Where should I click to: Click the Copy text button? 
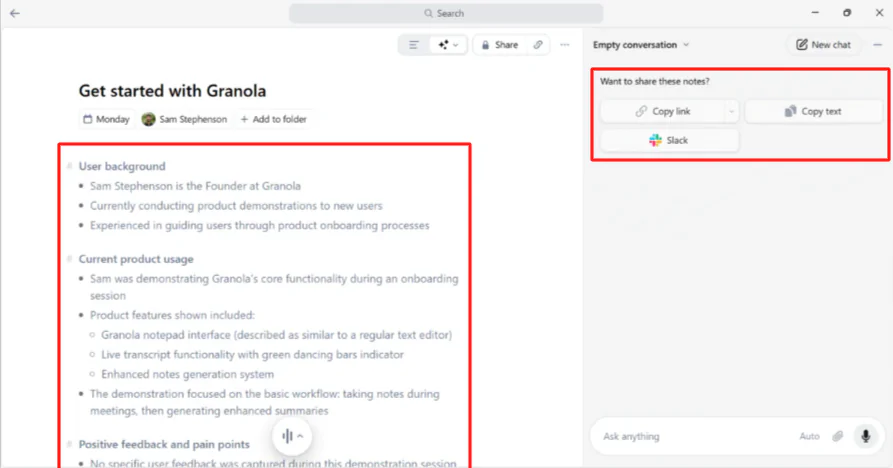point(813,111)
